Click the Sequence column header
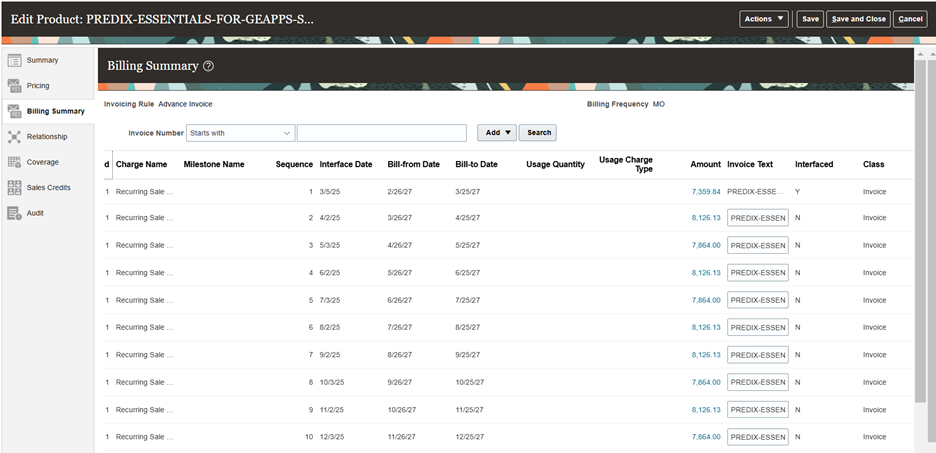This screenshot has height=453, width=936. click(294, 164)
